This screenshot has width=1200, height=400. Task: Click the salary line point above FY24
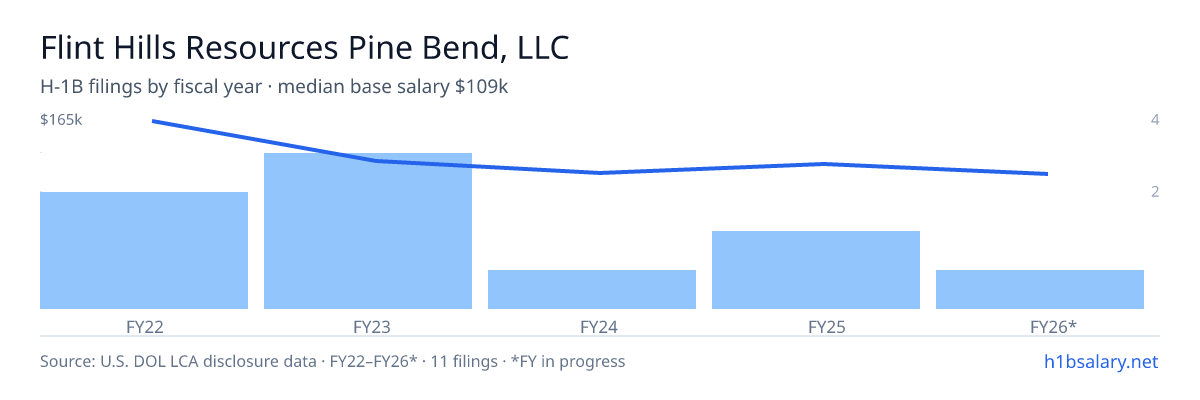pos(599,173)
